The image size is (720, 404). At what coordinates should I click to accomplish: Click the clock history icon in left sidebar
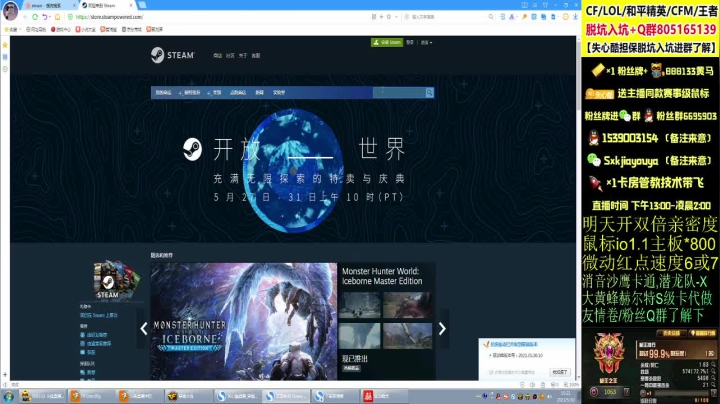(x=5, y=69)
